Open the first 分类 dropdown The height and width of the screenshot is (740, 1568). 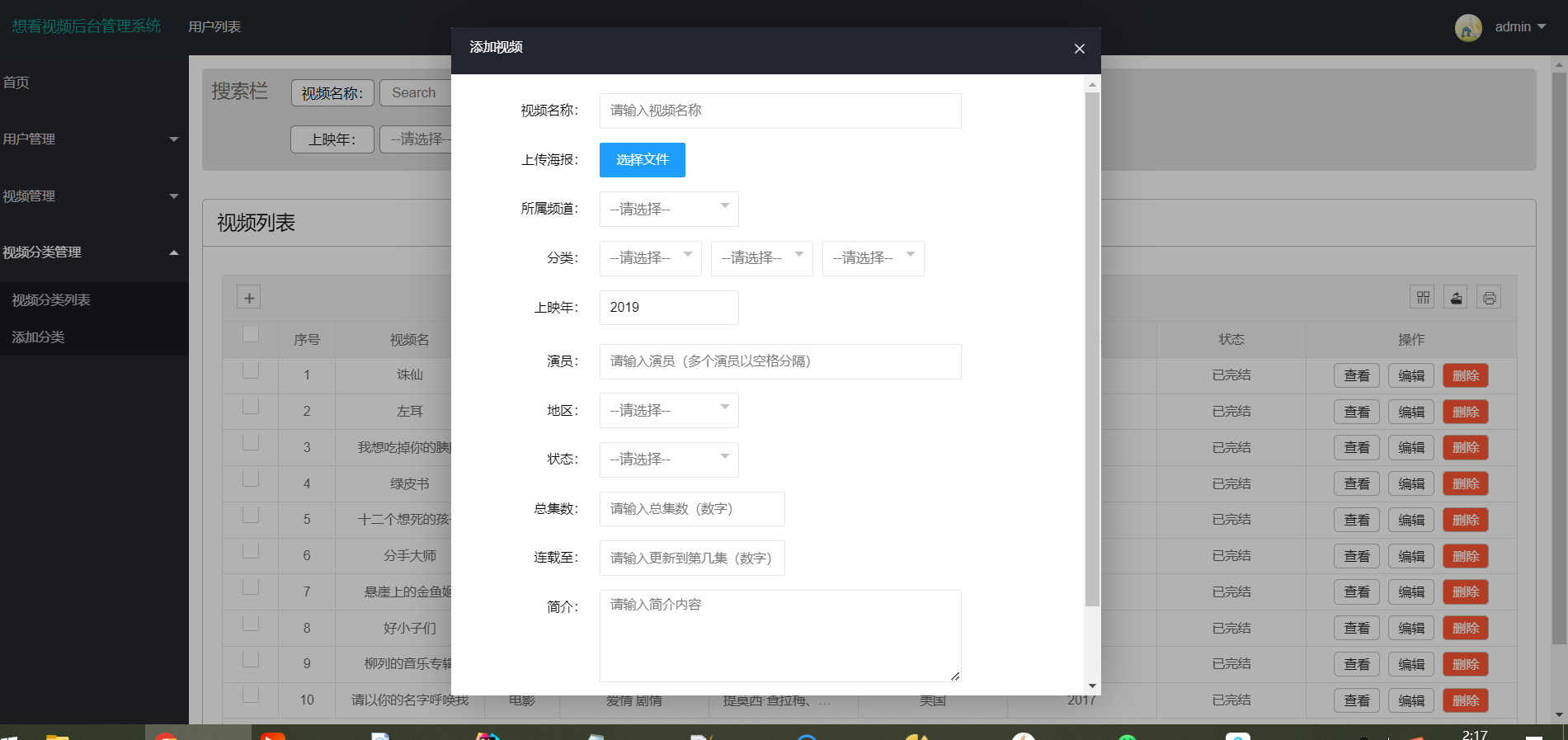pyautogui.click(x=650, y=258)
